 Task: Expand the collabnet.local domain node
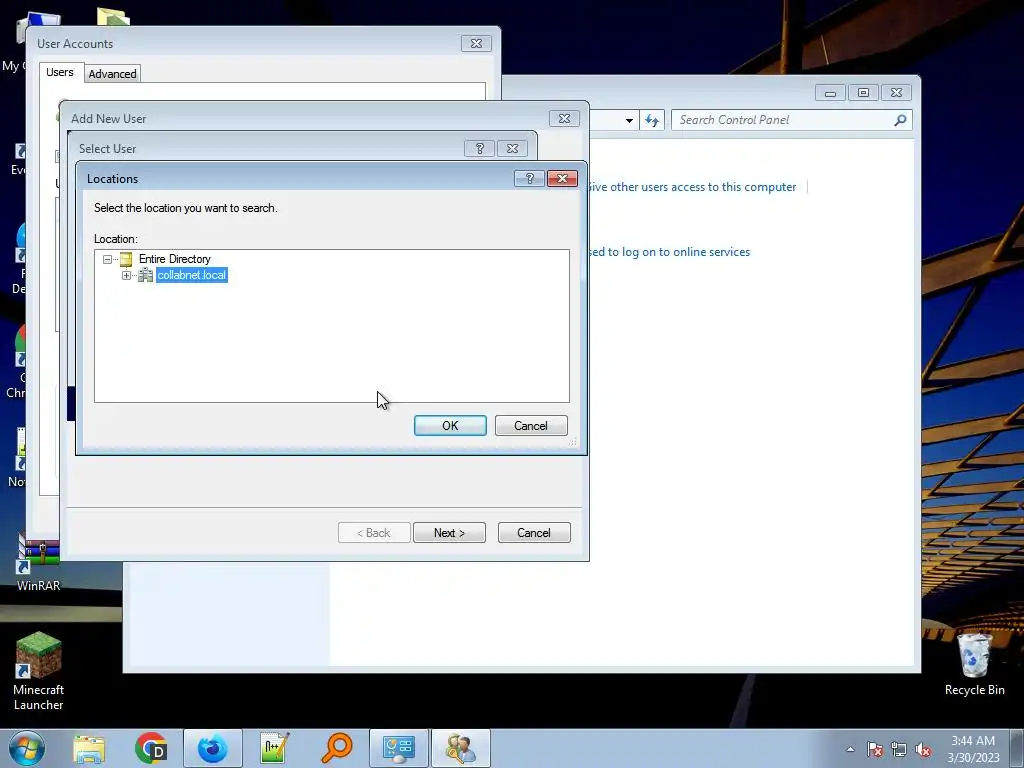coord(127,276)
